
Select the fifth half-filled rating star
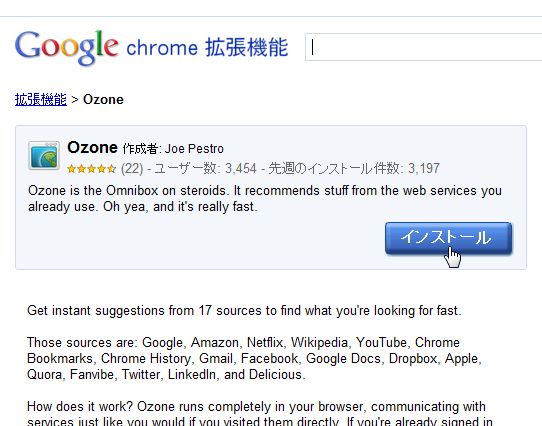pyautogui.click(x=111, y=169)
